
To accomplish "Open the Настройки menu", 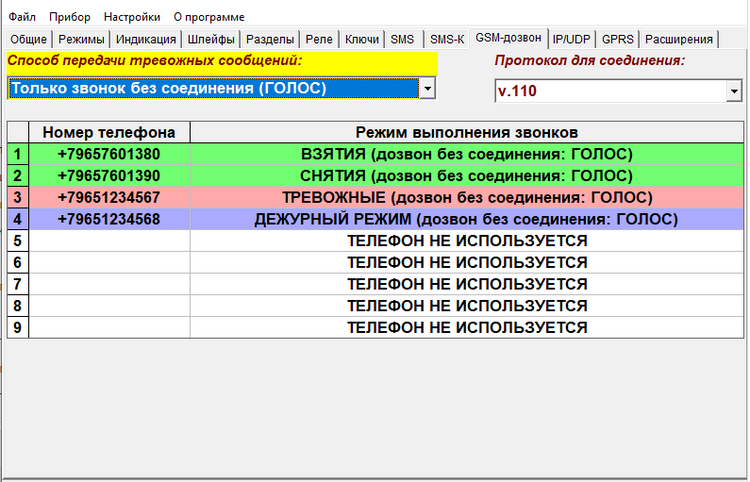I will (131, 17).
